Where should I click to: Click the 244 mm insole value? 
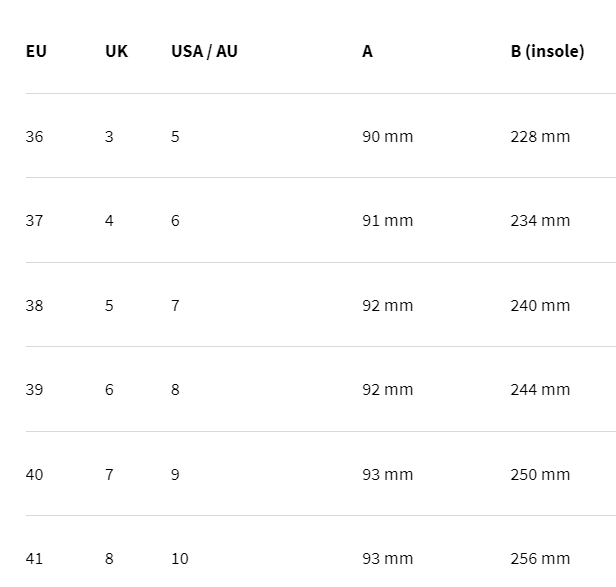540,390
